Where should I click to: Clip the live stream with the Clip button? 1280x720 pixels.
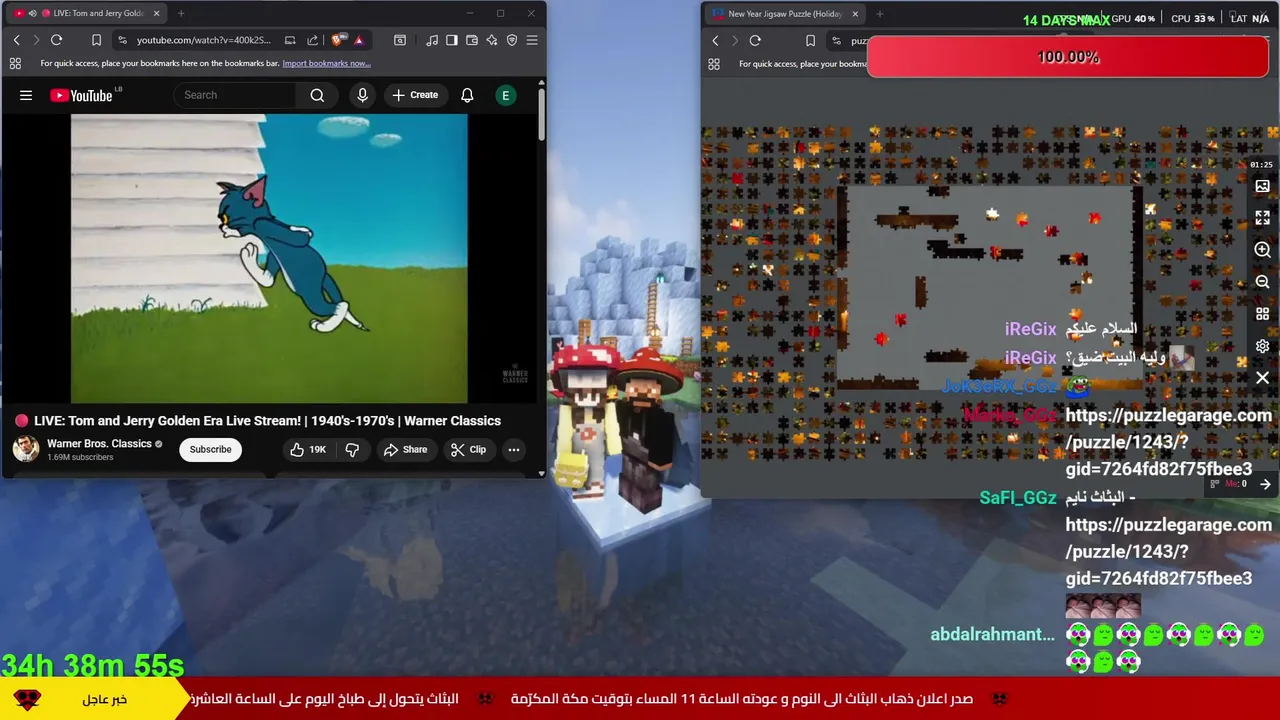[468, 450]
